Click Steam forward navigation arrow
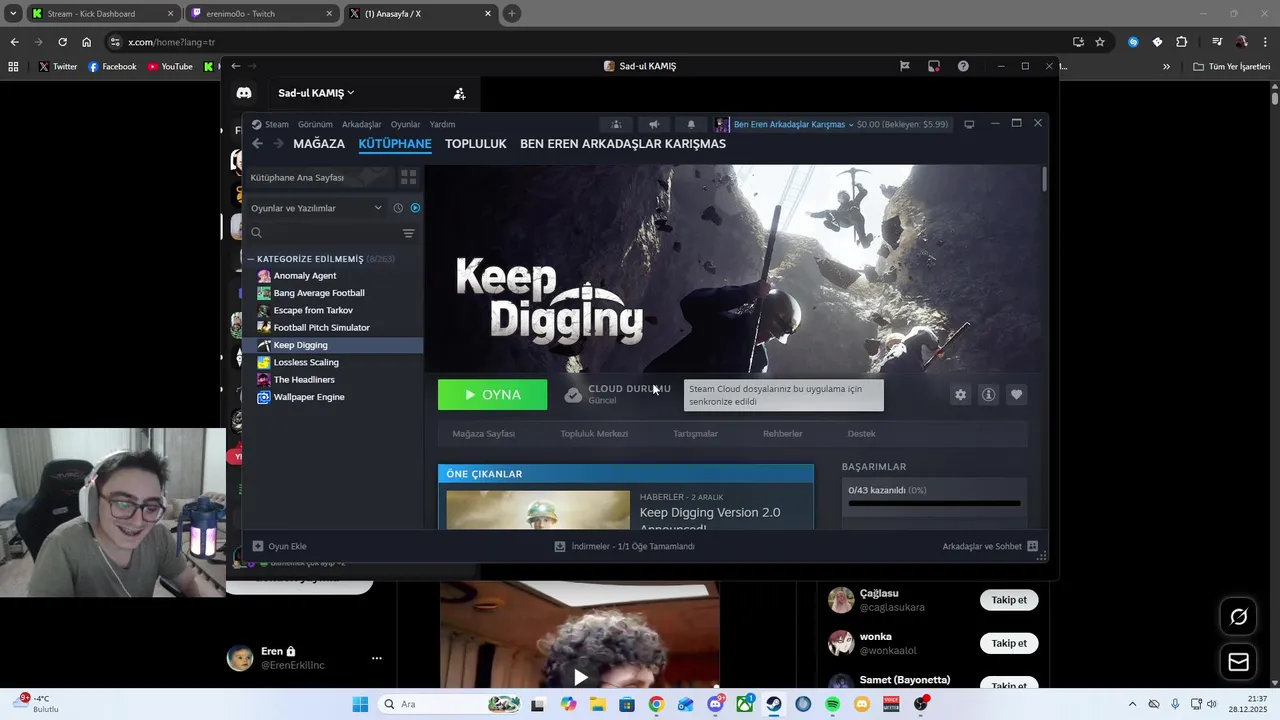 coord(278,144)
